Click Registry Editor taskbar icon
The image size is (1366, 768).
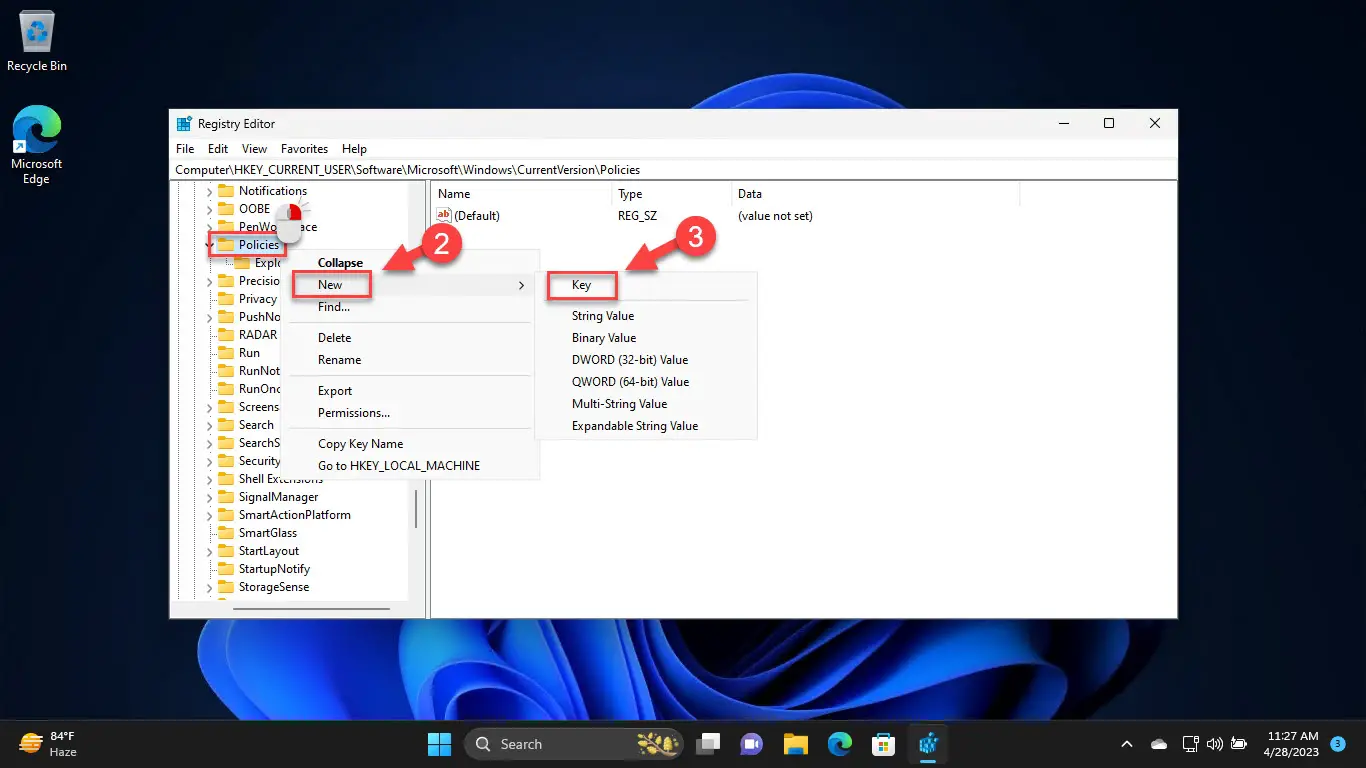pyautogui.click(x=927, y=744)
